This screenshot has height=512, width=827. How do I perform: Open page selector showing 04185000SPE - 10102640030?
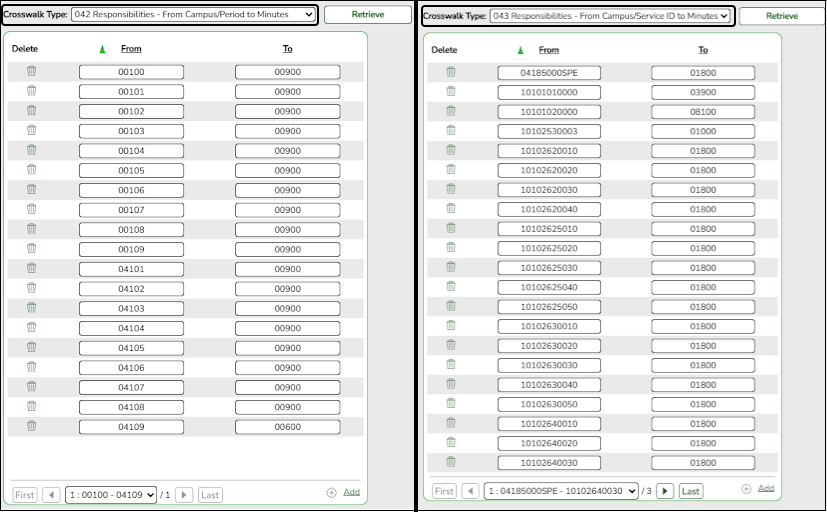tap(561, 491)
